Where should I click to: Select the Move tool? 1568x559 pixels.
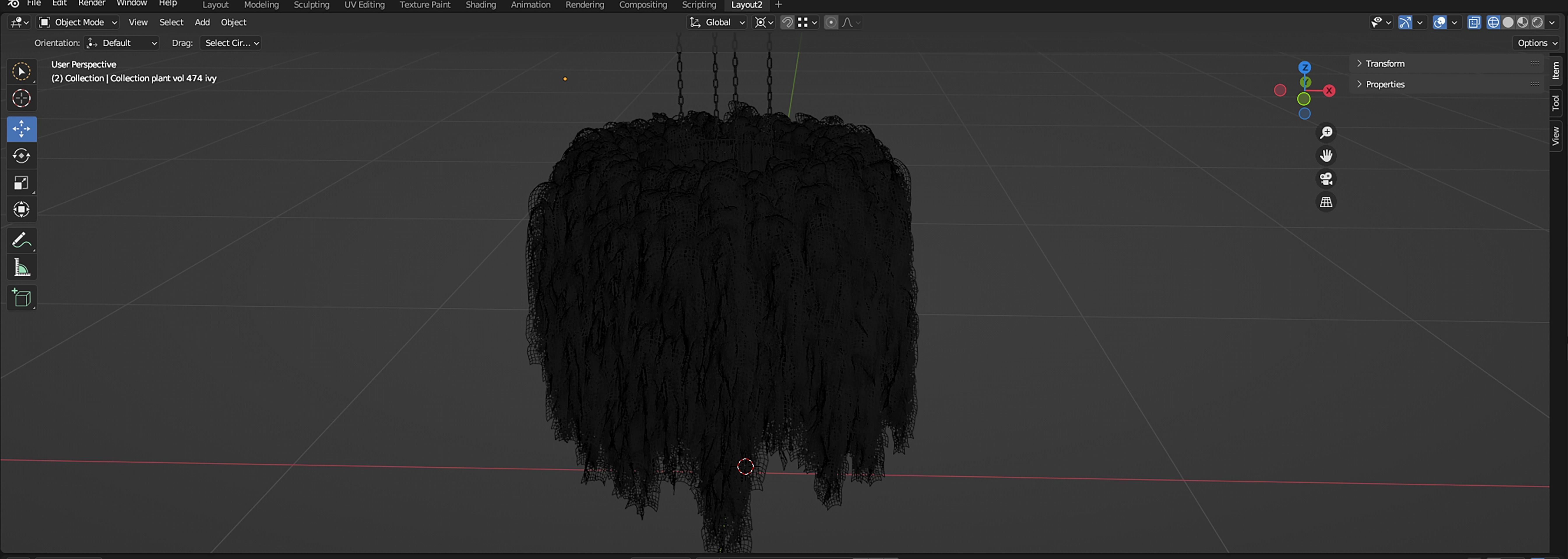point(21,129)
